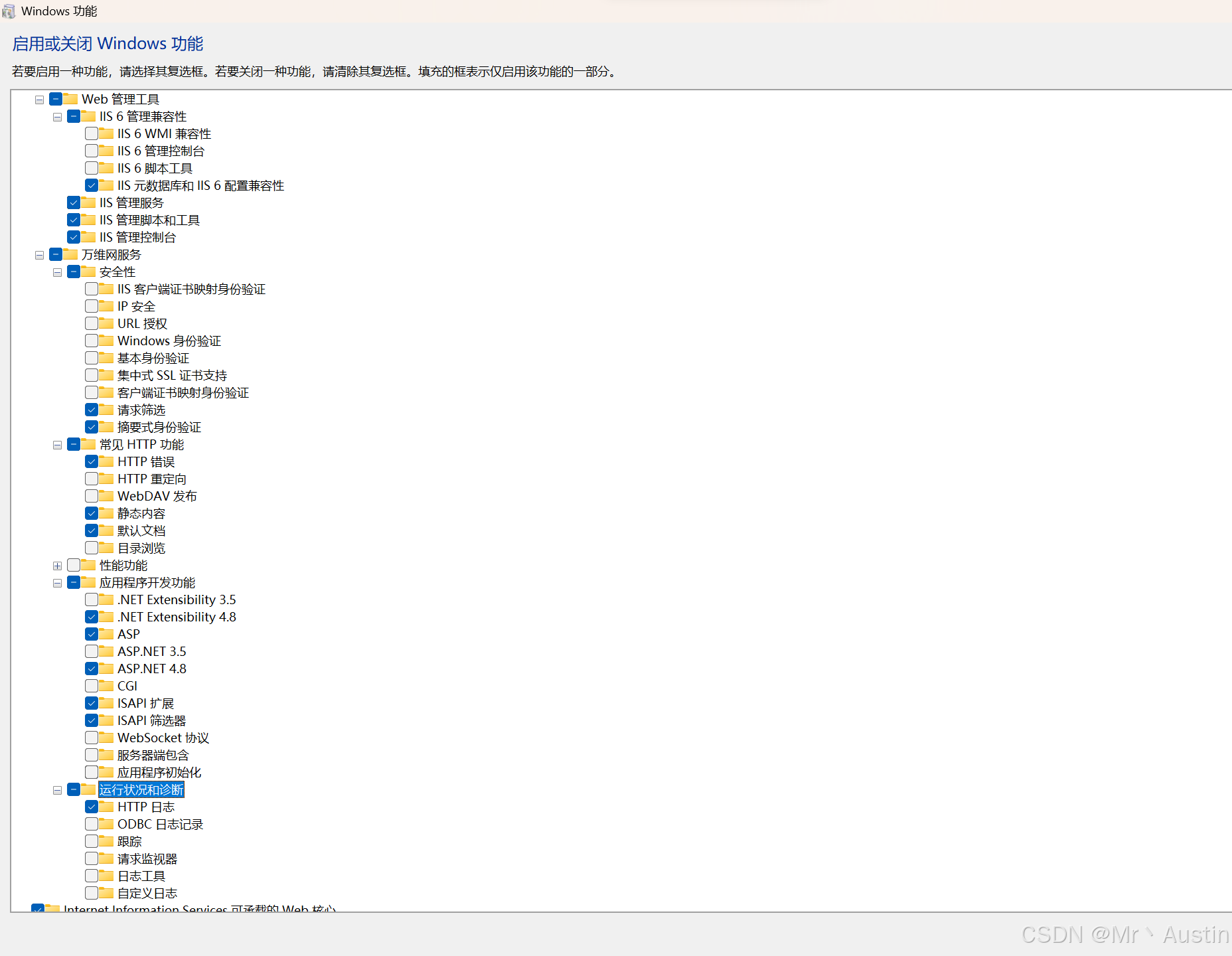Click the folder icon beside WebSocket 协议
Viewport: 1232px width, 956px height.
107,738
